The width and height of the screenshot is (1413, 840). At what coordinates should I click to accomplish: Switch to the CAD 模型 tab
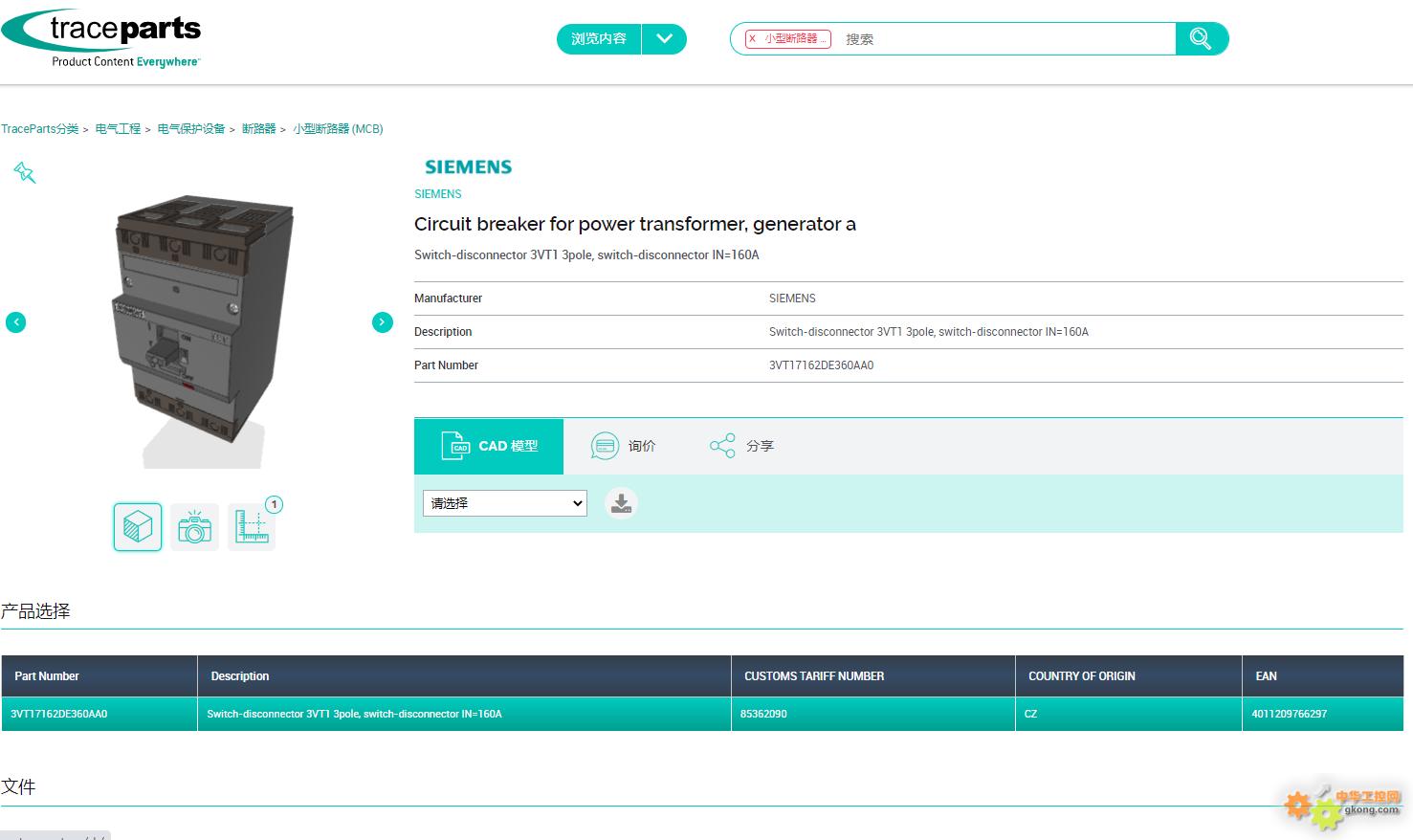(x=489, y=446)
